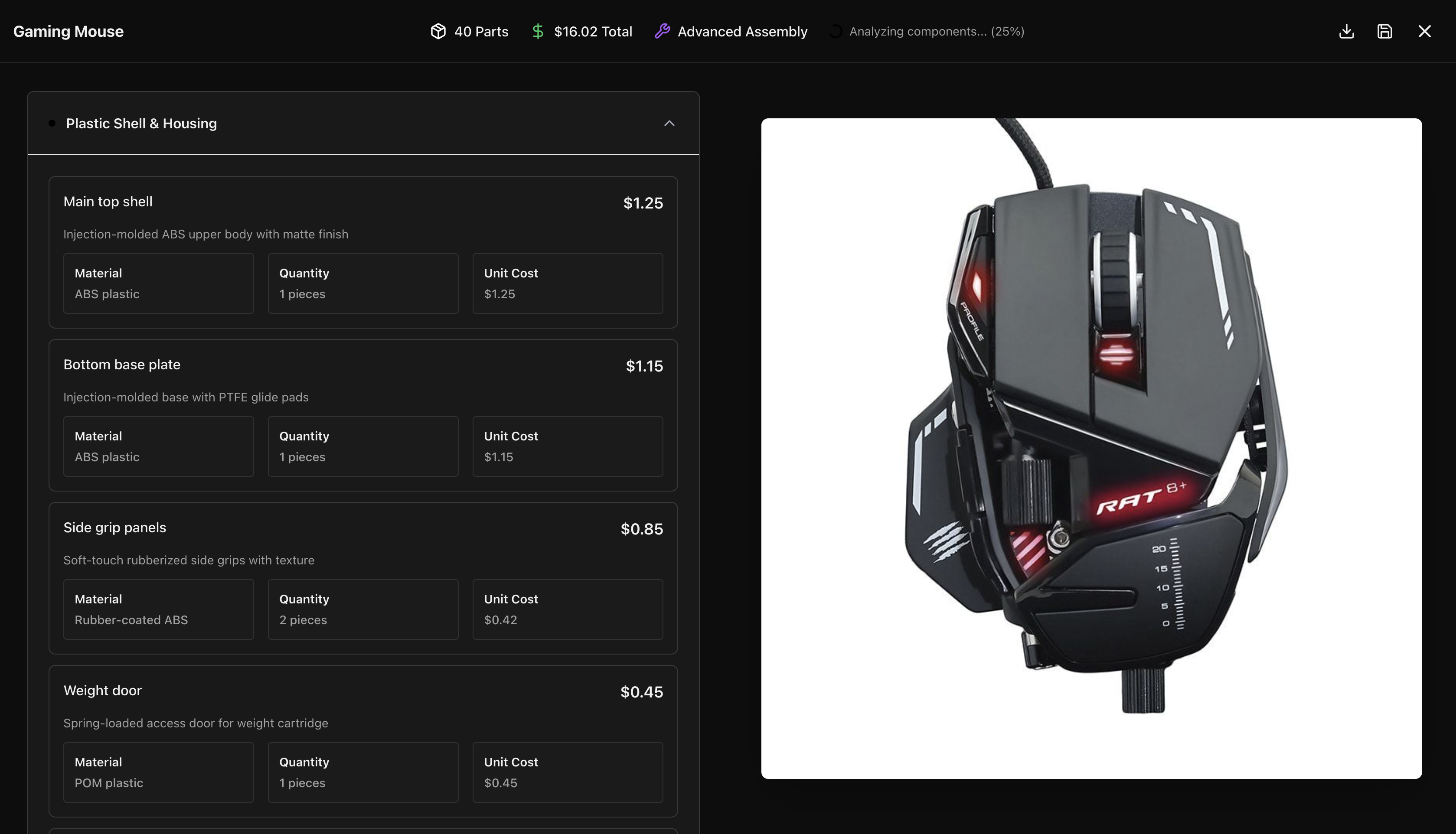Image resolution: width=1456 pixels, height=834 pixels.
Task: Click the Main top shell description text
Action: 206,234
